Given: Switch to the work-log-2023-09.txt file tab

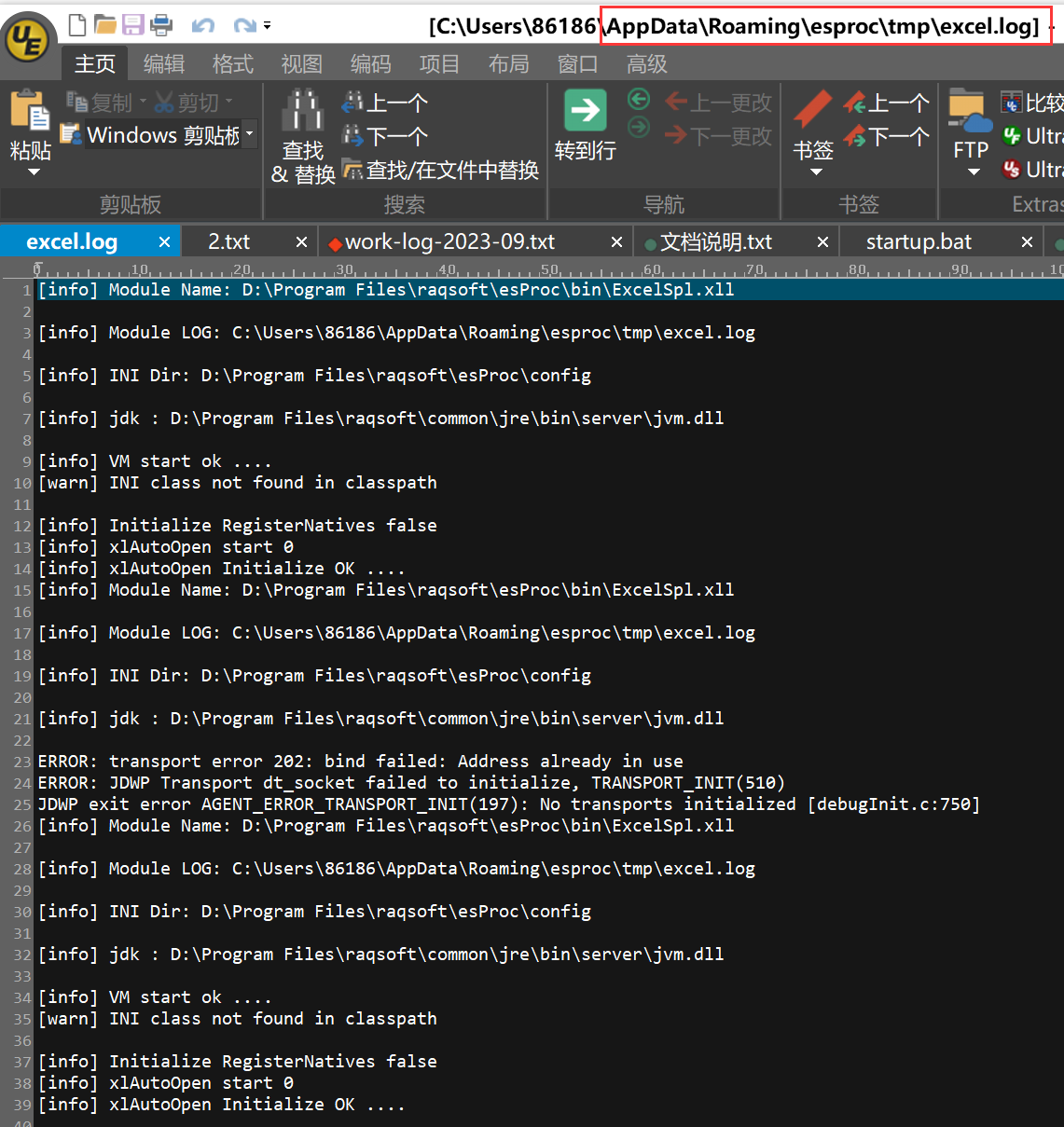Looking at the screenshot, I should pos(449,242).
